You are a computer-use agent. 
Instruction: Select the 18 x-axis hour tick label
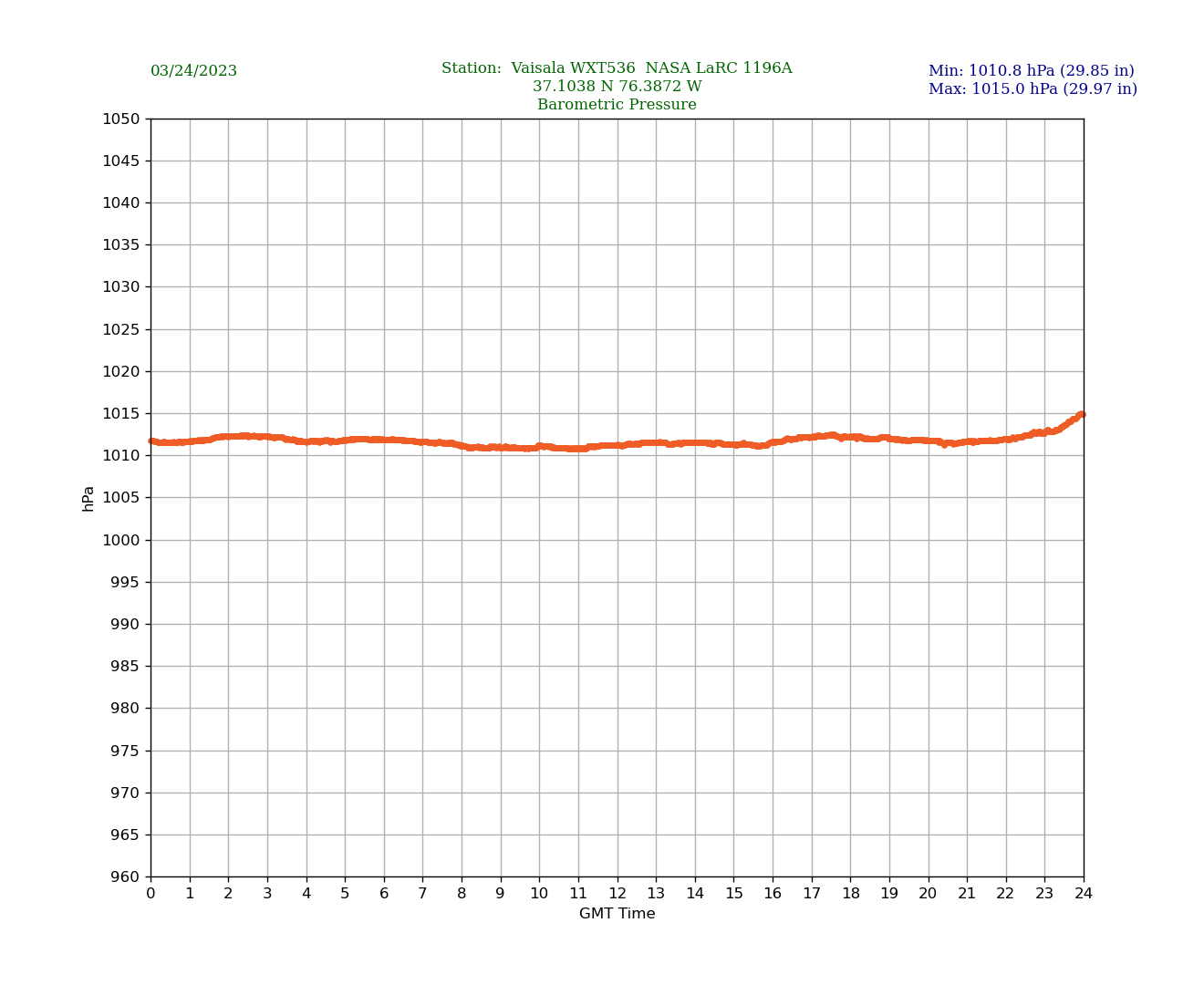pyautogui.click(x=851, y=894)
